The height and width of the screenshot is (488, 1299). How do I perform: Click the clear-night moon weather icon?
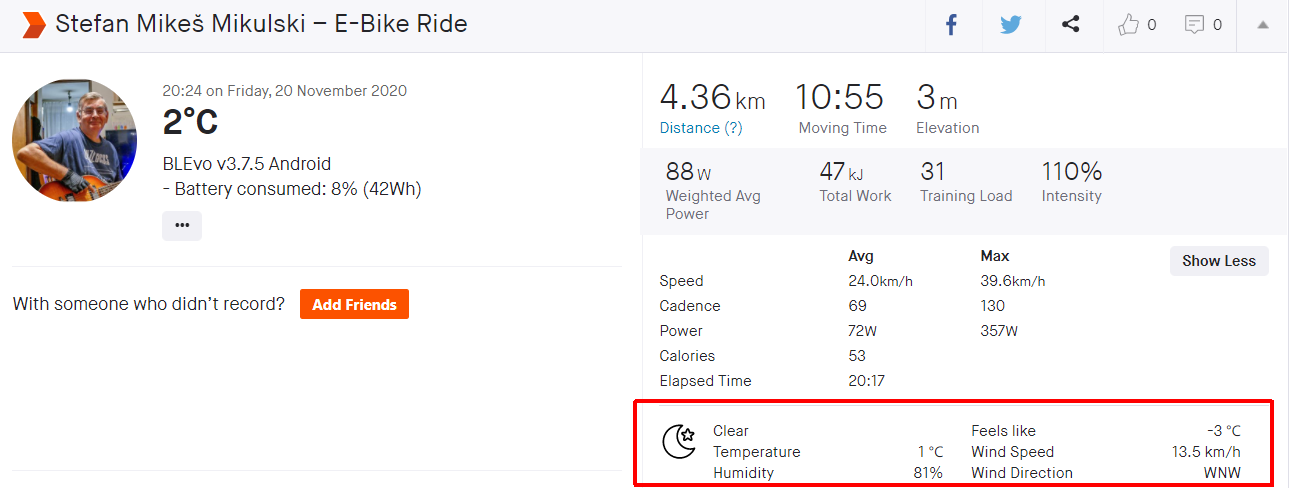(679, 441)
